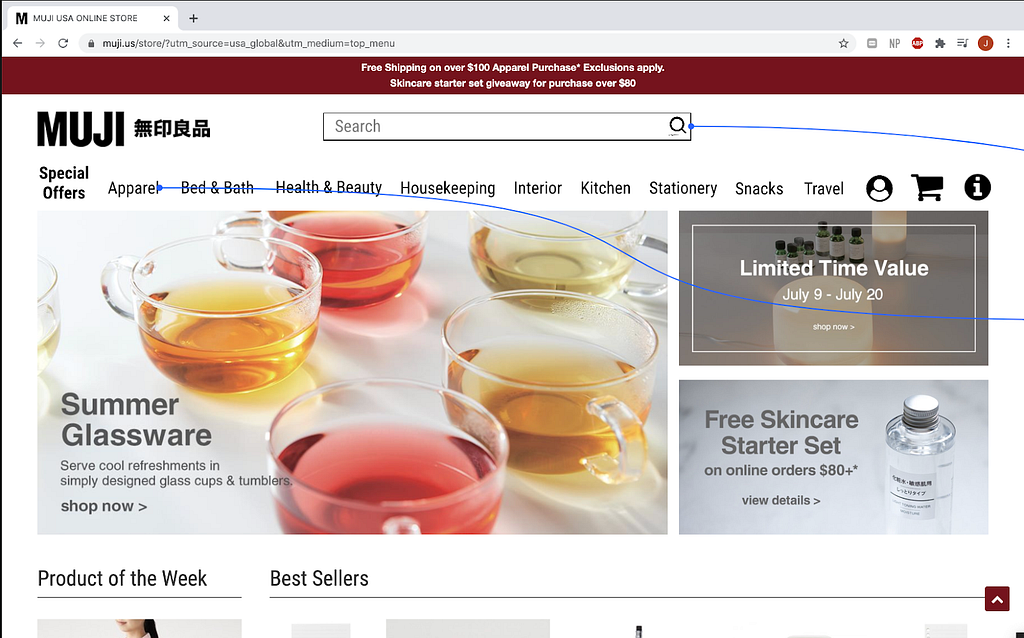Click shop now on Summer Glassware banner

(104, 506)
